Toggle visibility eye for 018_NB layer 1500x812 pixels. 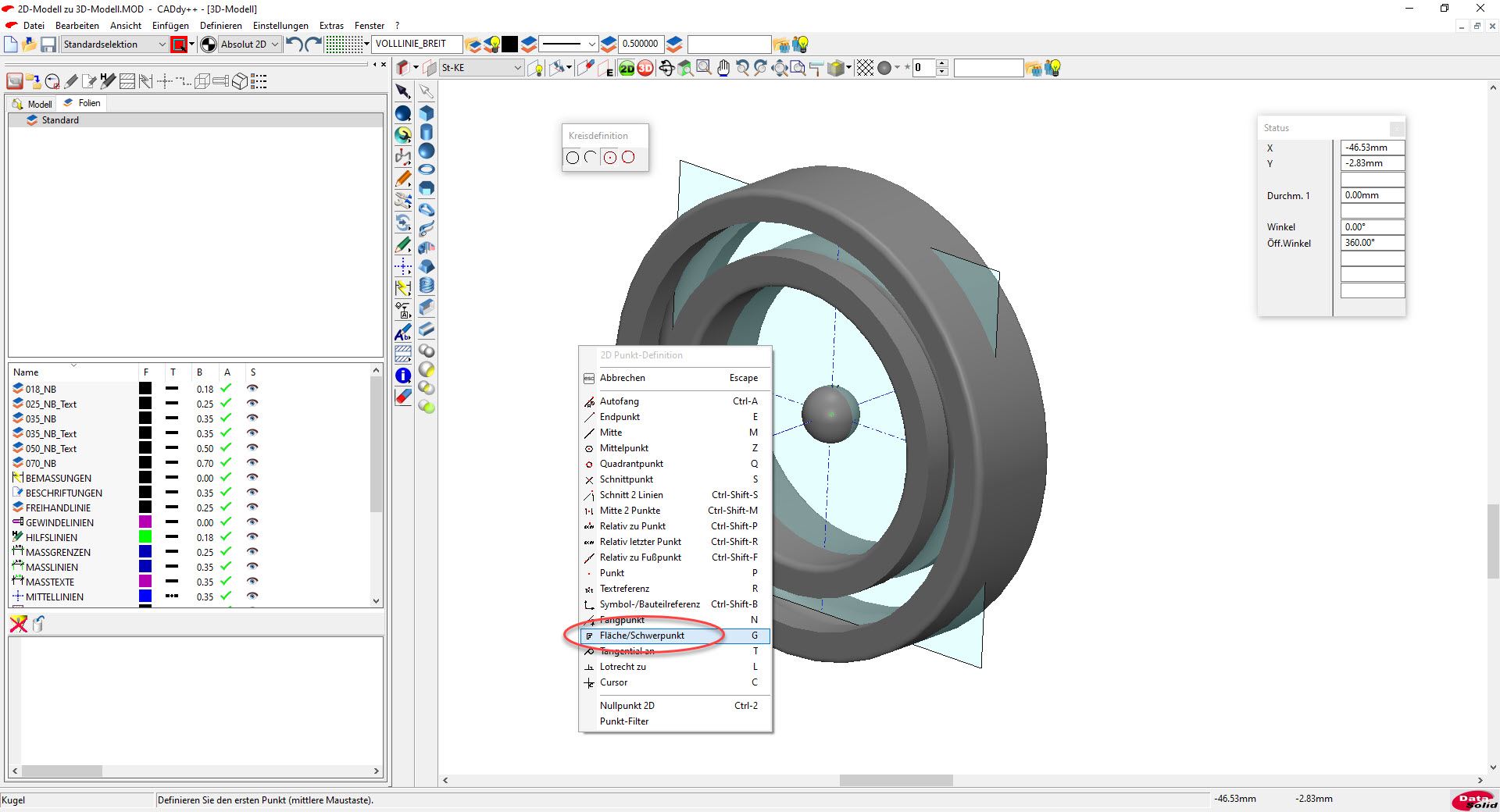(x=252, y=389)
